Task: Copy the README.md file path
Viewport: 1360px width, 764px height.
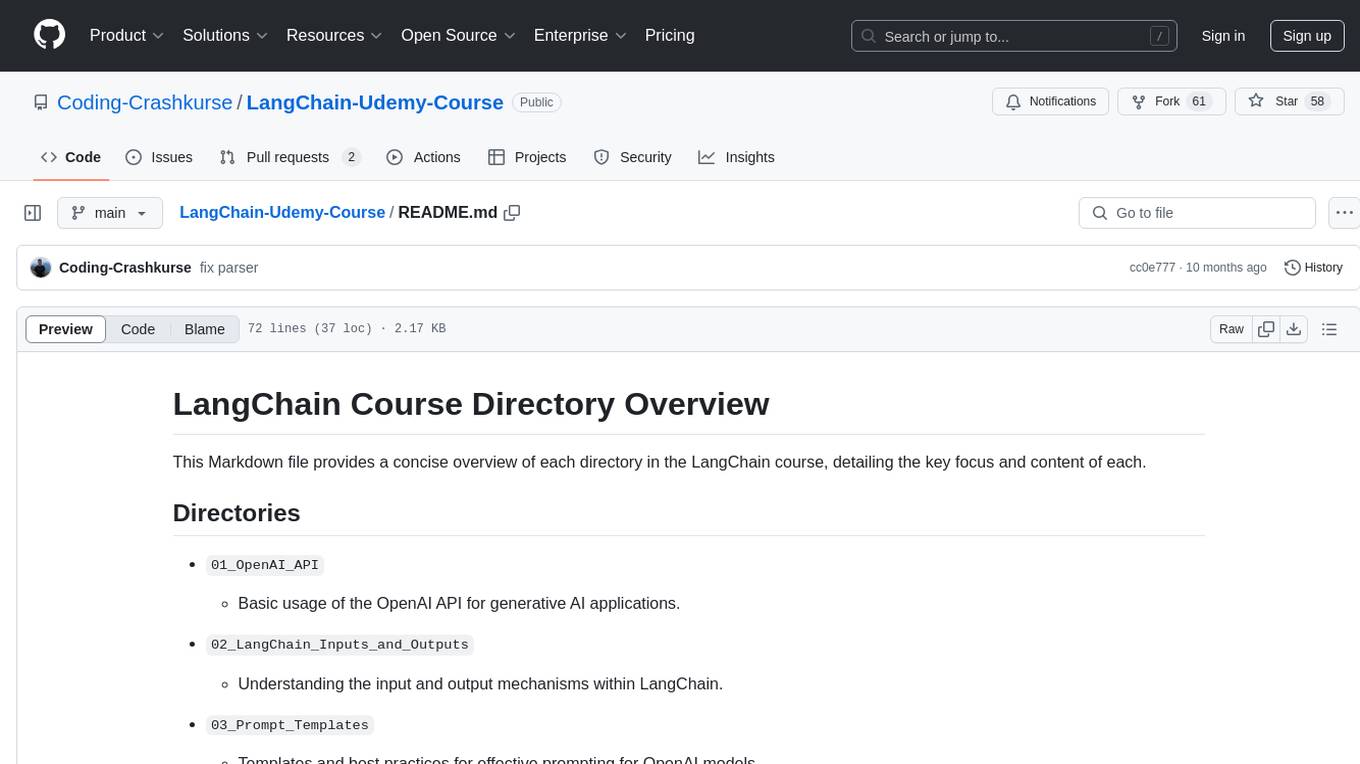Action: [x=512, y=213]
